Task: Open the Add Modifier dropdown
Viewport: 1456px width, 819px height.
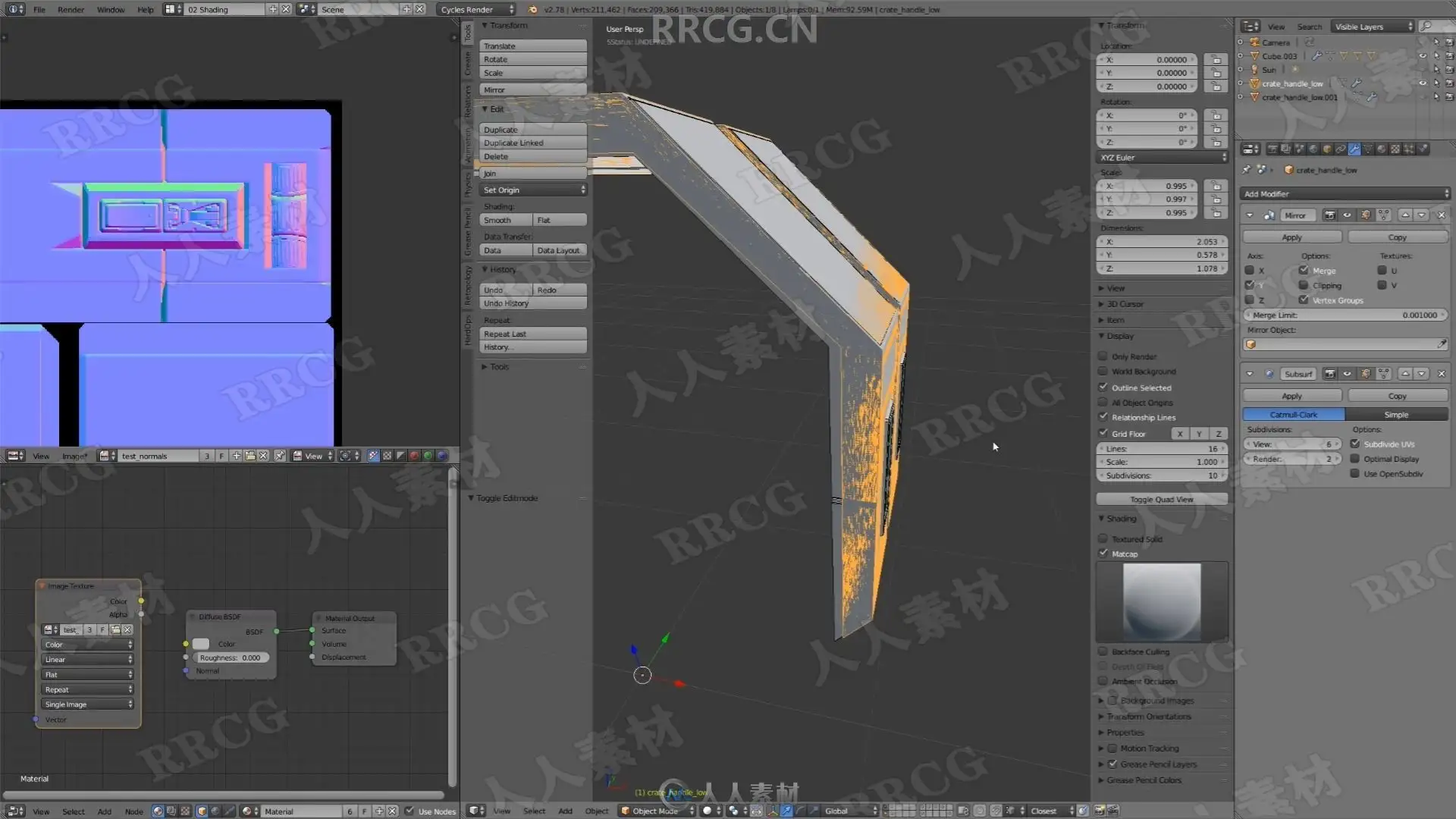Action: 1345,194
